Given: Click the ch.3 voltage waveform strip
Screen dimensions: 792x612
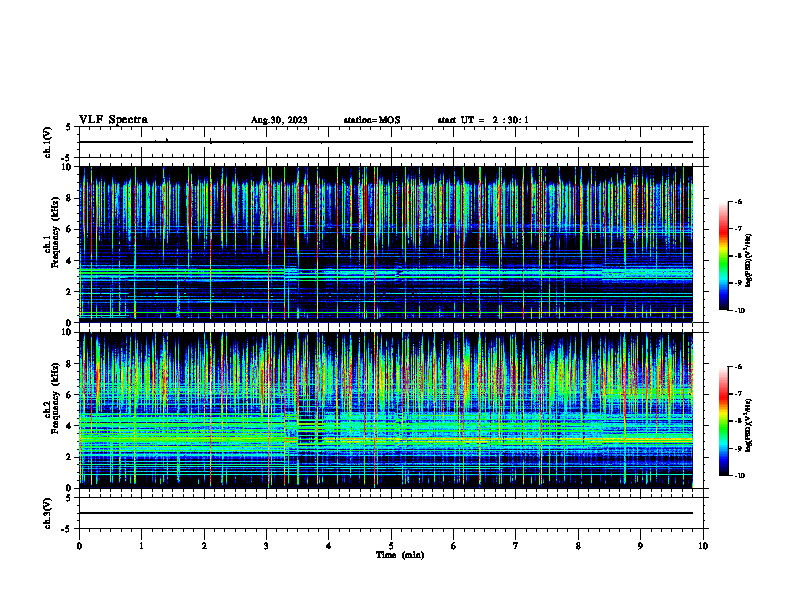Looking at the screenshot, I should [391, 513].
